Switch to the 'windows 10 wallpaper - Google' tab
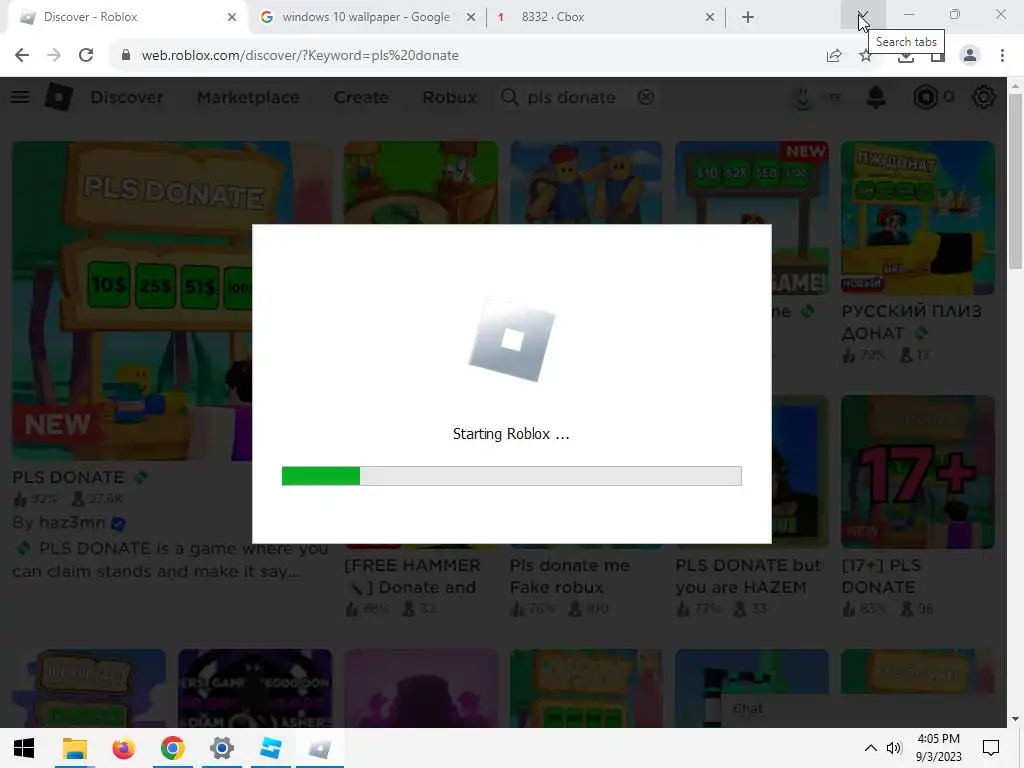 366,17
